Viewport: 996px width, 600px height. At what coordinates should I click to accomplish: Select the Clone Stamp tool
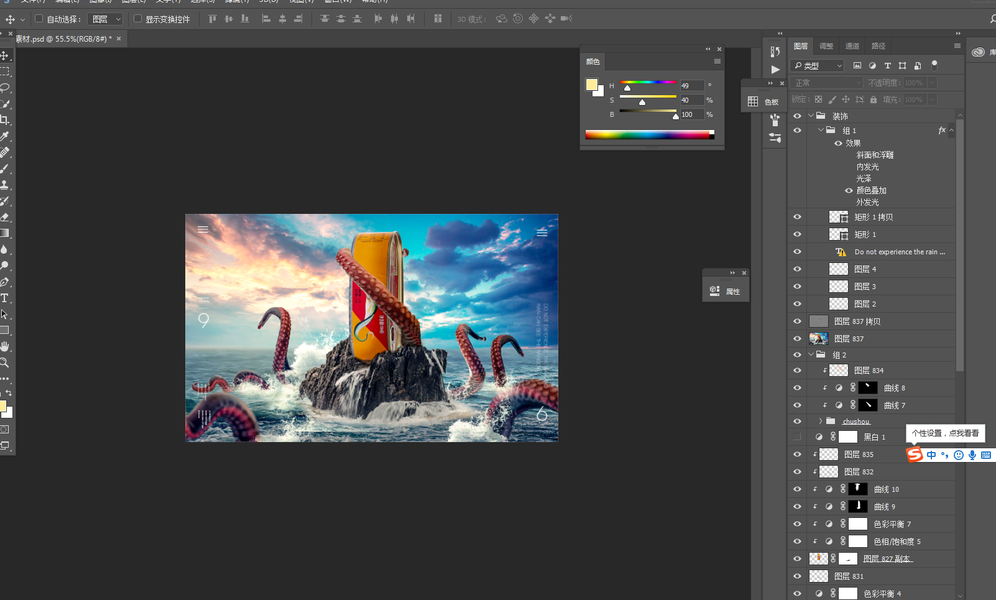(x=5, y=184)
